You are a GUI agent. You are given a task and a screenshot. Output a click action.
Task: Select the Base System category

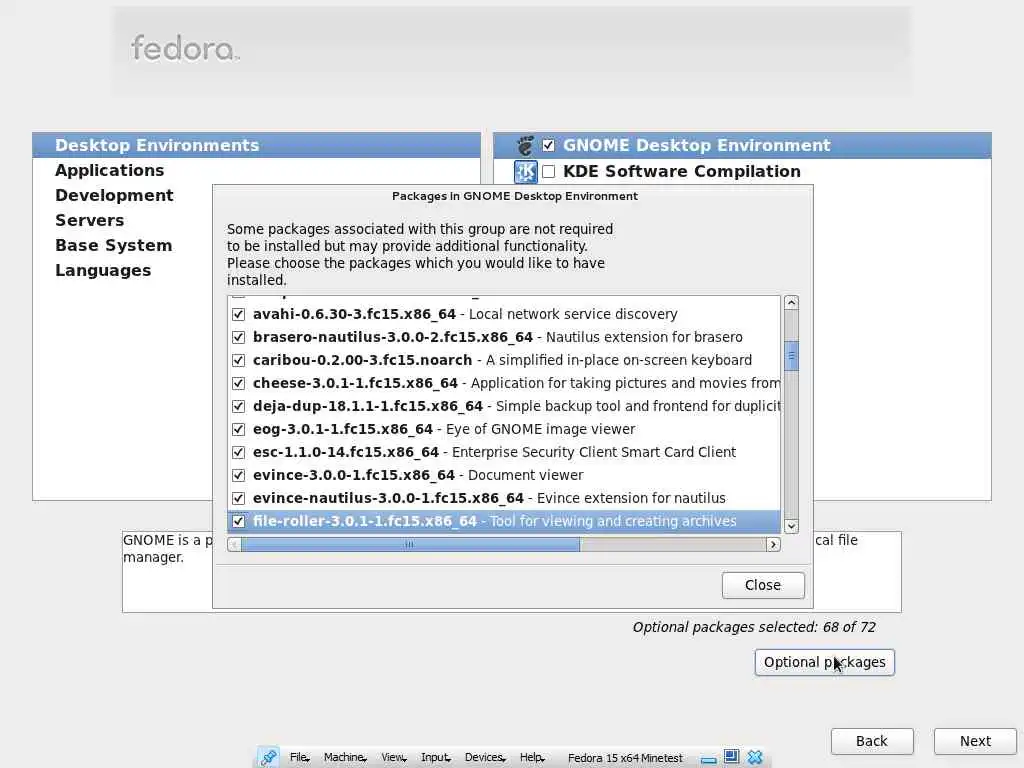pos(114,246)
